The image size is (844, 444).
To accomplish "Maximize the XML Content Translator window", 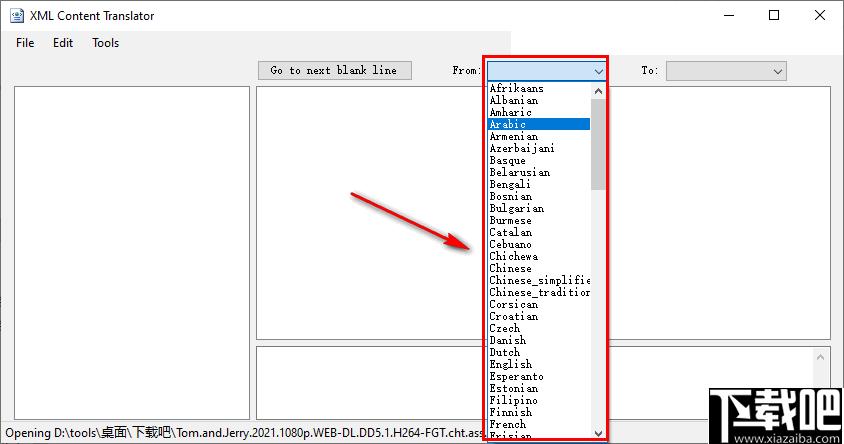I will [774, 15].
